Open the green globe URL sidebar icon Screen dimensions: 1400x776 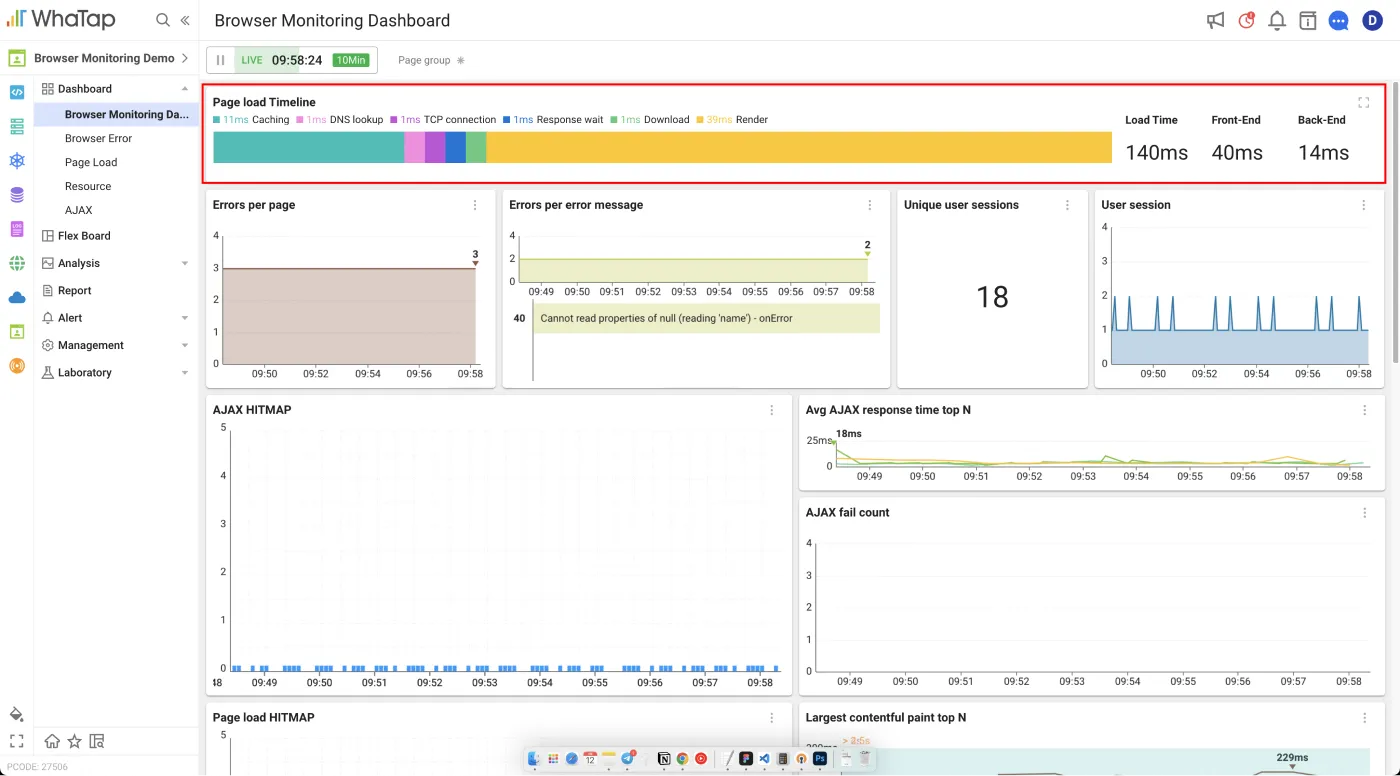(16, 263)
